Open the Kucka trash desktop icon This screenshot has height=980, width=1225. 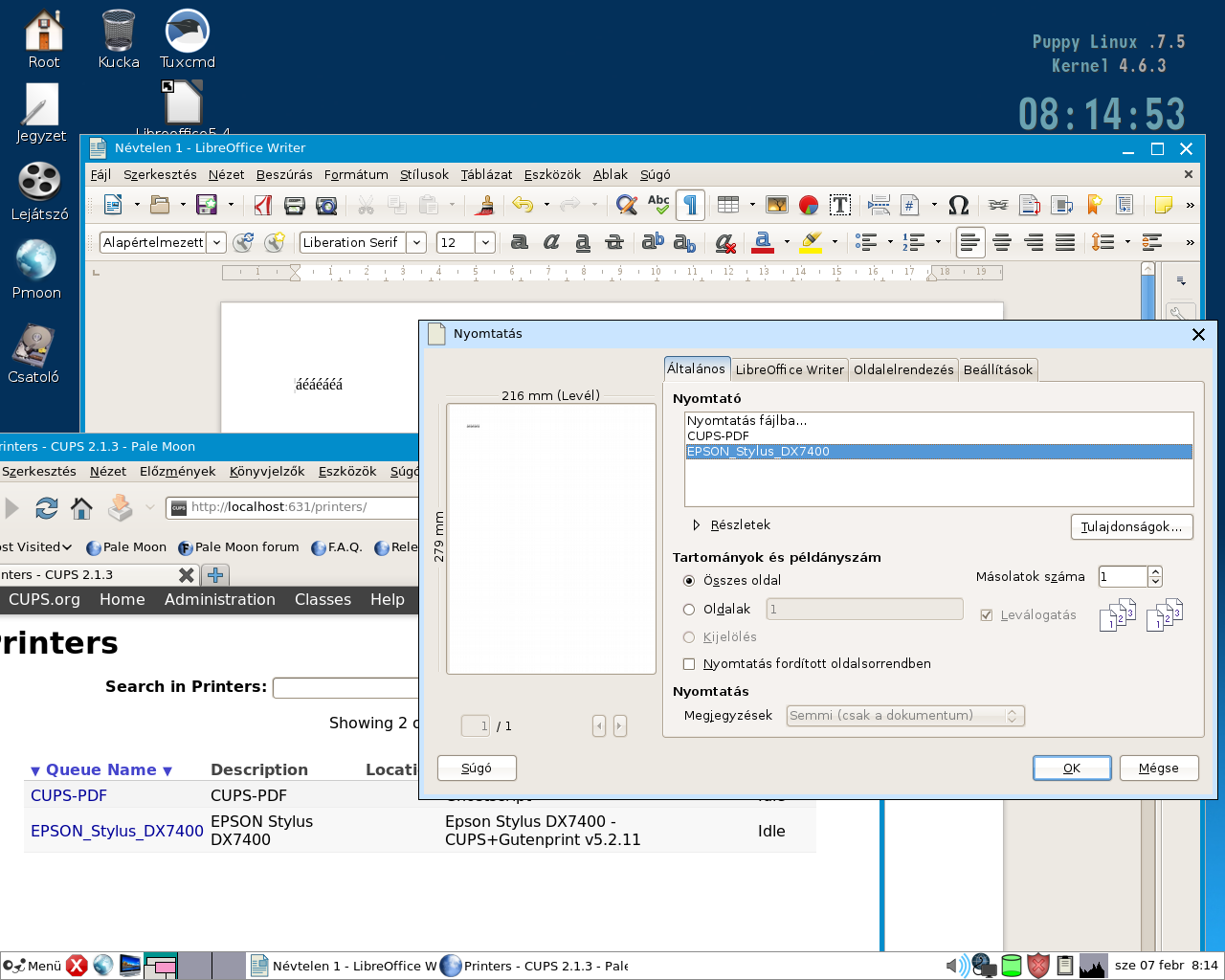coord(119,39)
